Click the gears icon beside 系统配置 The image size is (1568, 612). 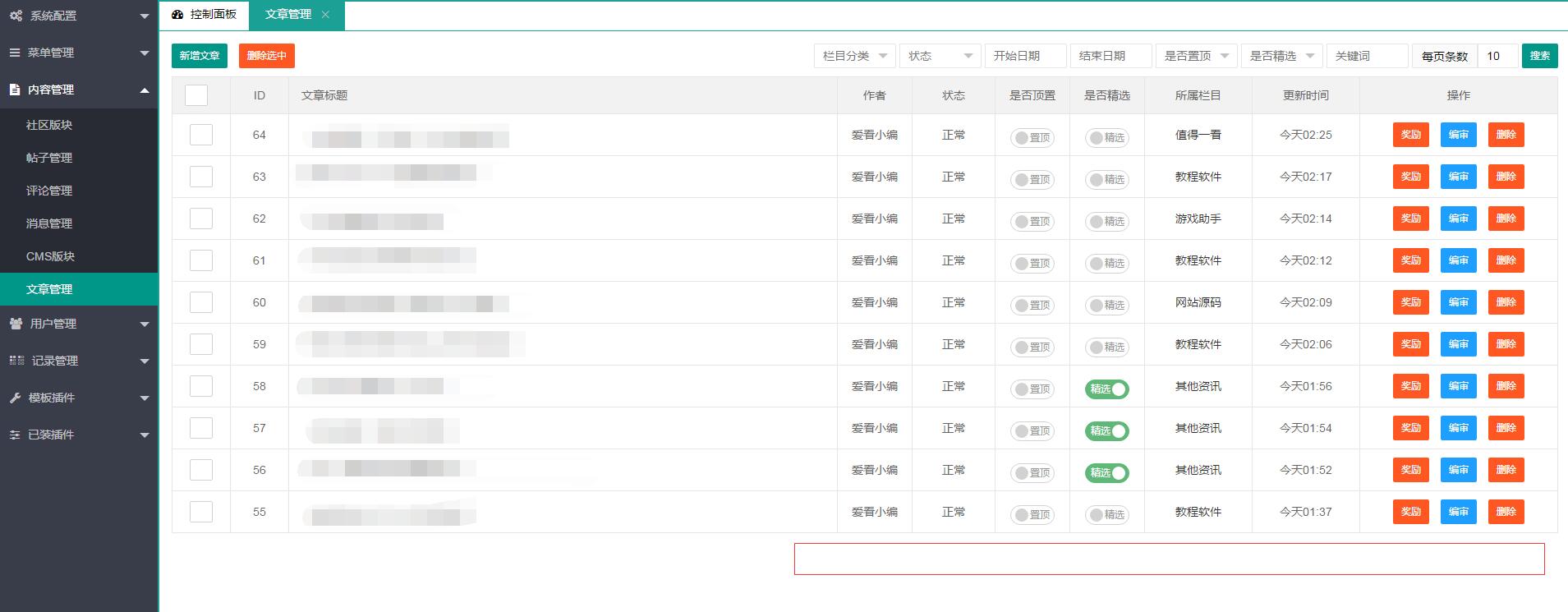(x=16, y=16)
